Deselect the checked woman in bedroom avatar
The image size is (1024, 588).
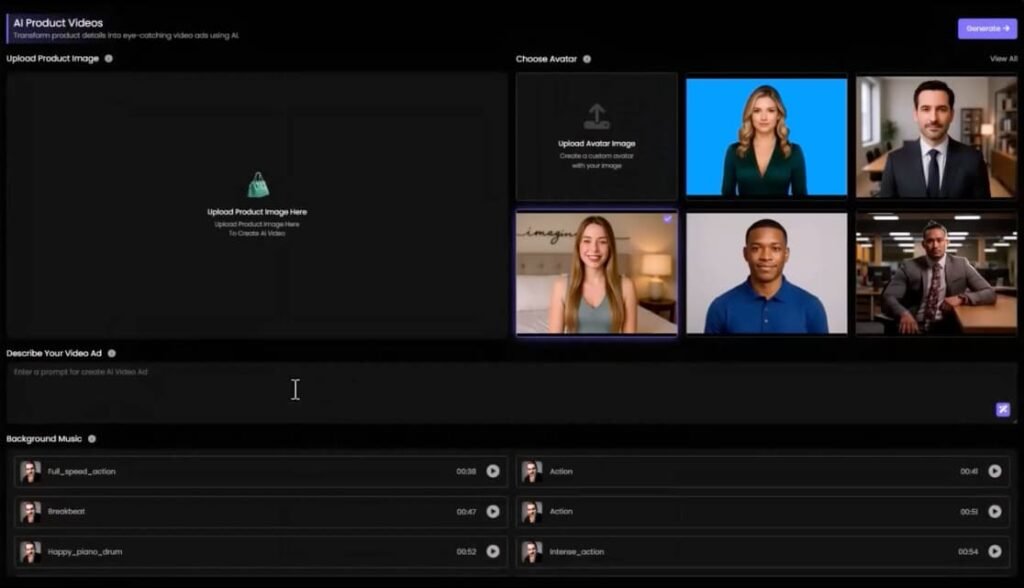tap(597, 273)
